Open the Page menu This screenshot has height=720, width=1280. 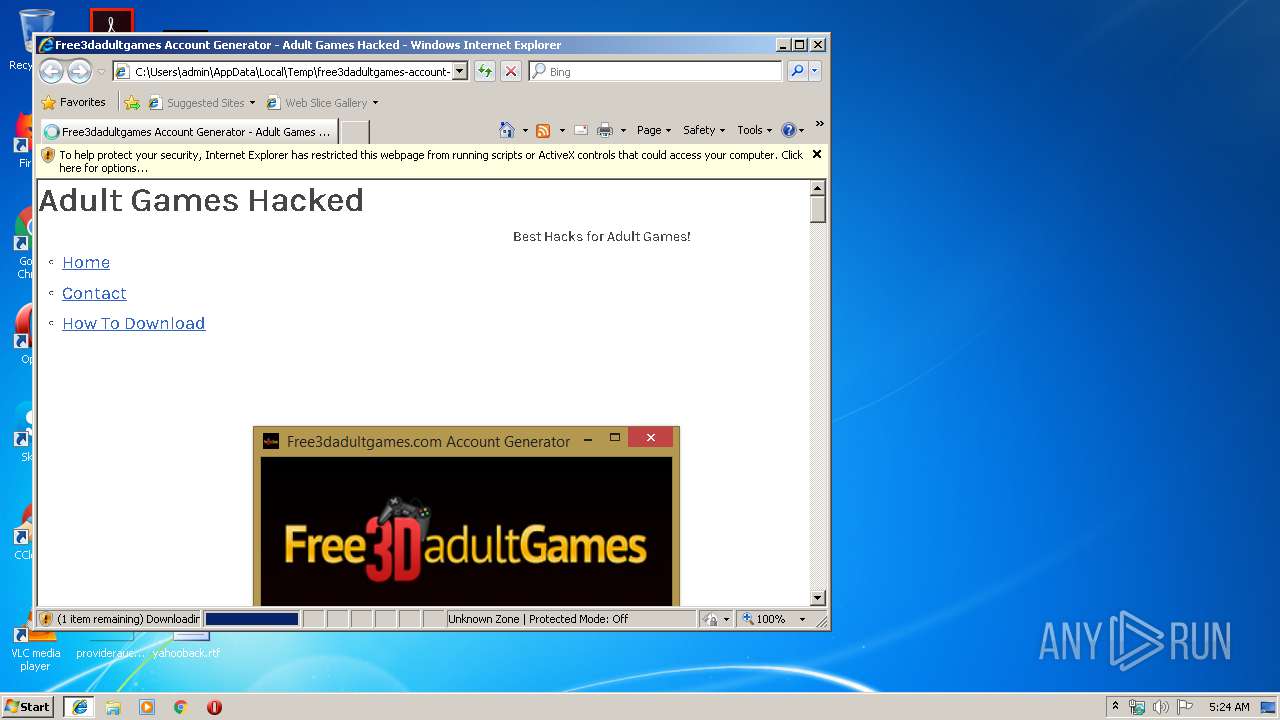pos(654,130)
